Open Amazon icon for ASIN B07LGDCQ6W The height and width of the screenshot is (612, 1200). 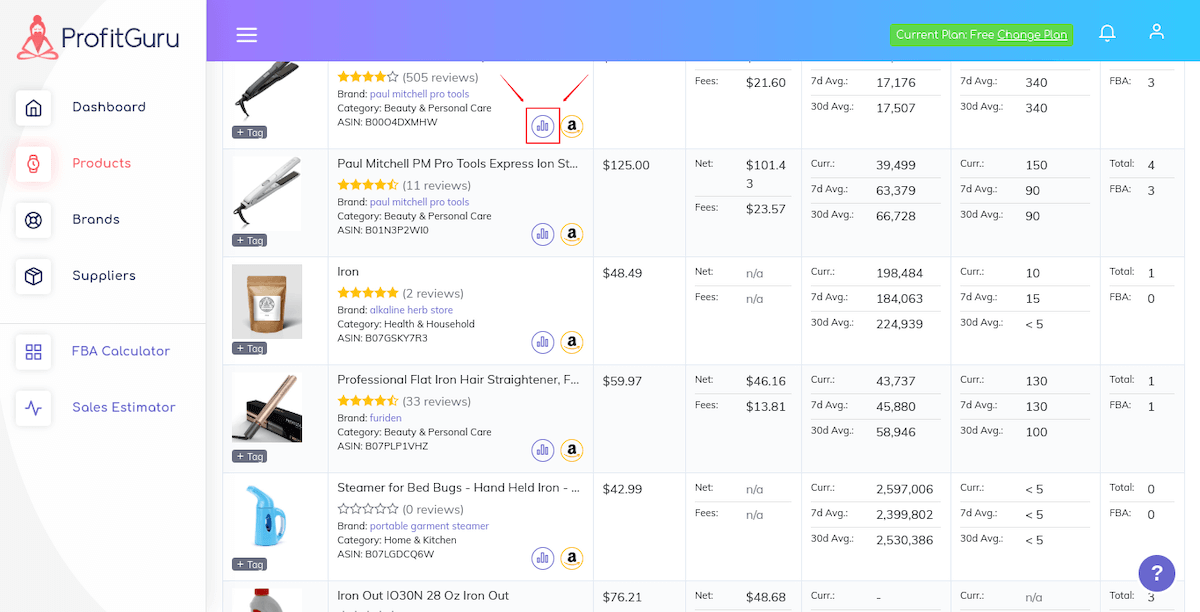coord(572,558)
